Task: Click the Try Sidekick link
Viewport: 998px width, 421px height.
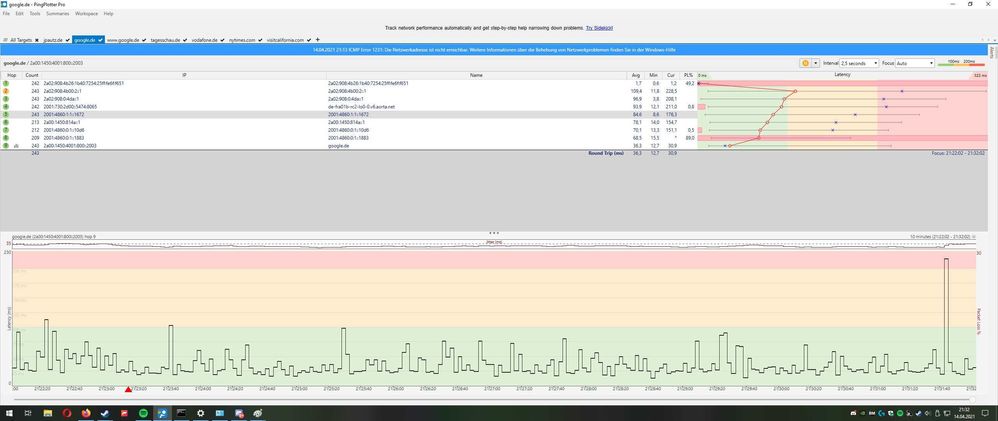Action: tap(599, 28)
